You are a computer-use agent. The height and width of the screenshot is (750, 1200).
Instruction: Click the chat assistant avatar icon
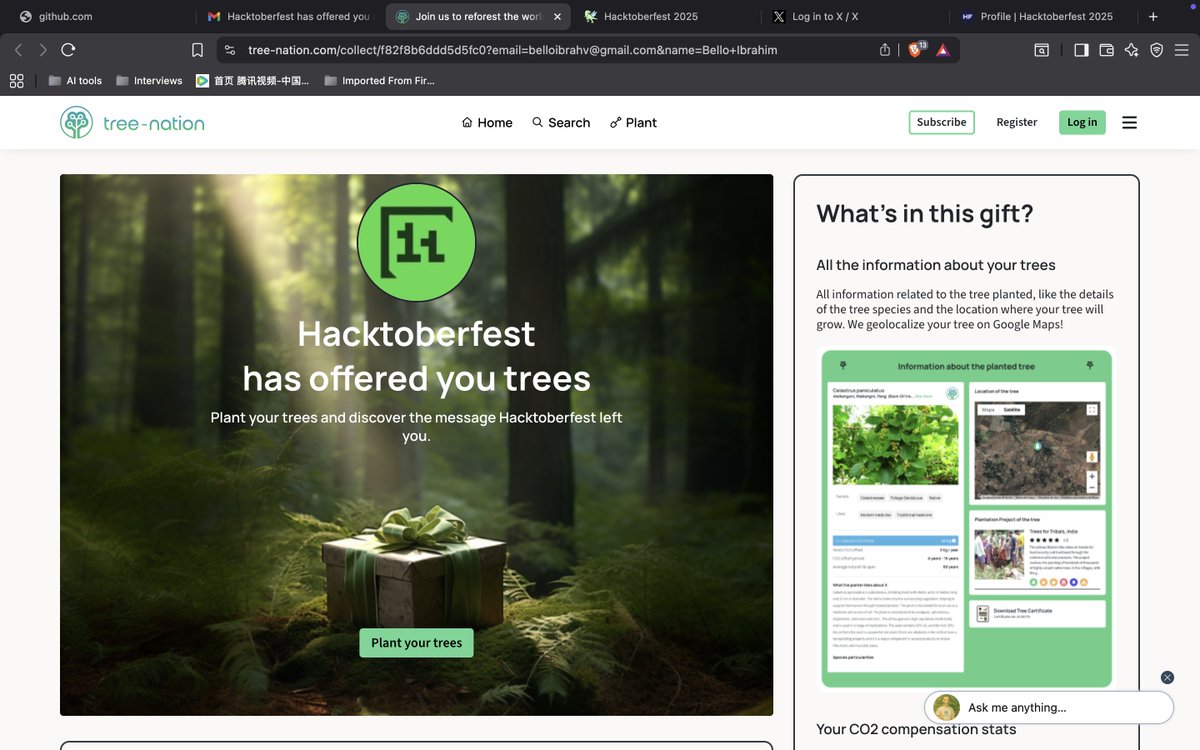pyautogui.click(x=946, y=707)
